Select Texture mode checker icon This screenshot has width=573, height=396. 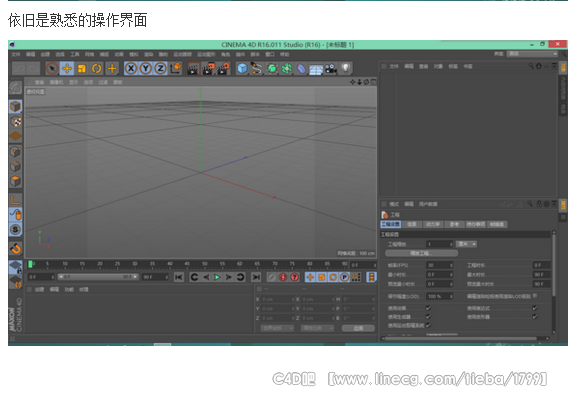[15, 121]
